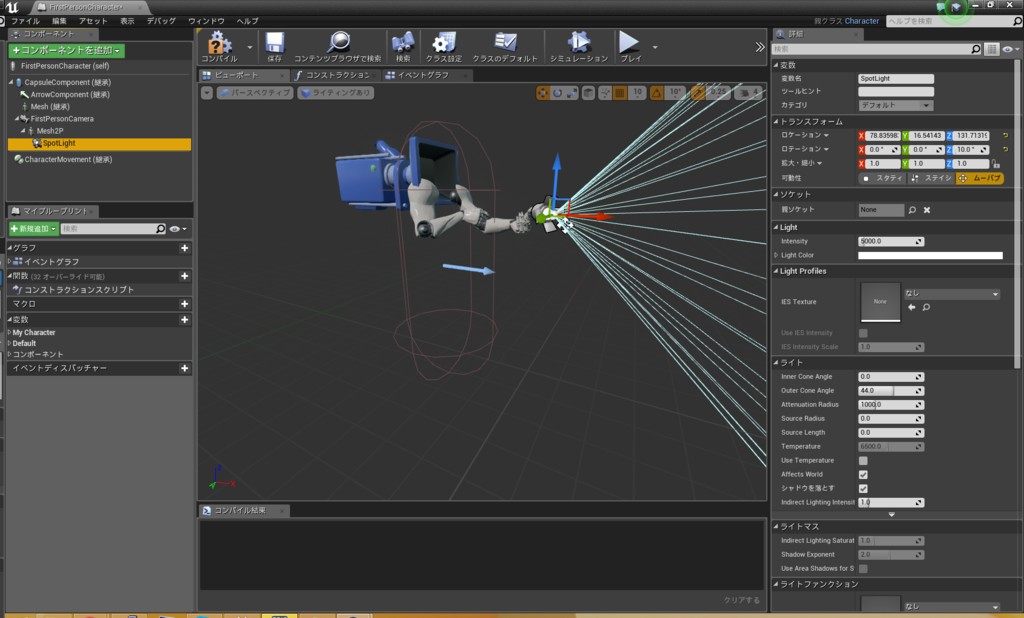Image resolution: width=1024 pixels, height=618 pixels.
Task: Open the category デフォルト dropdown
Action: pyautogui.click(x=895, y=105)
